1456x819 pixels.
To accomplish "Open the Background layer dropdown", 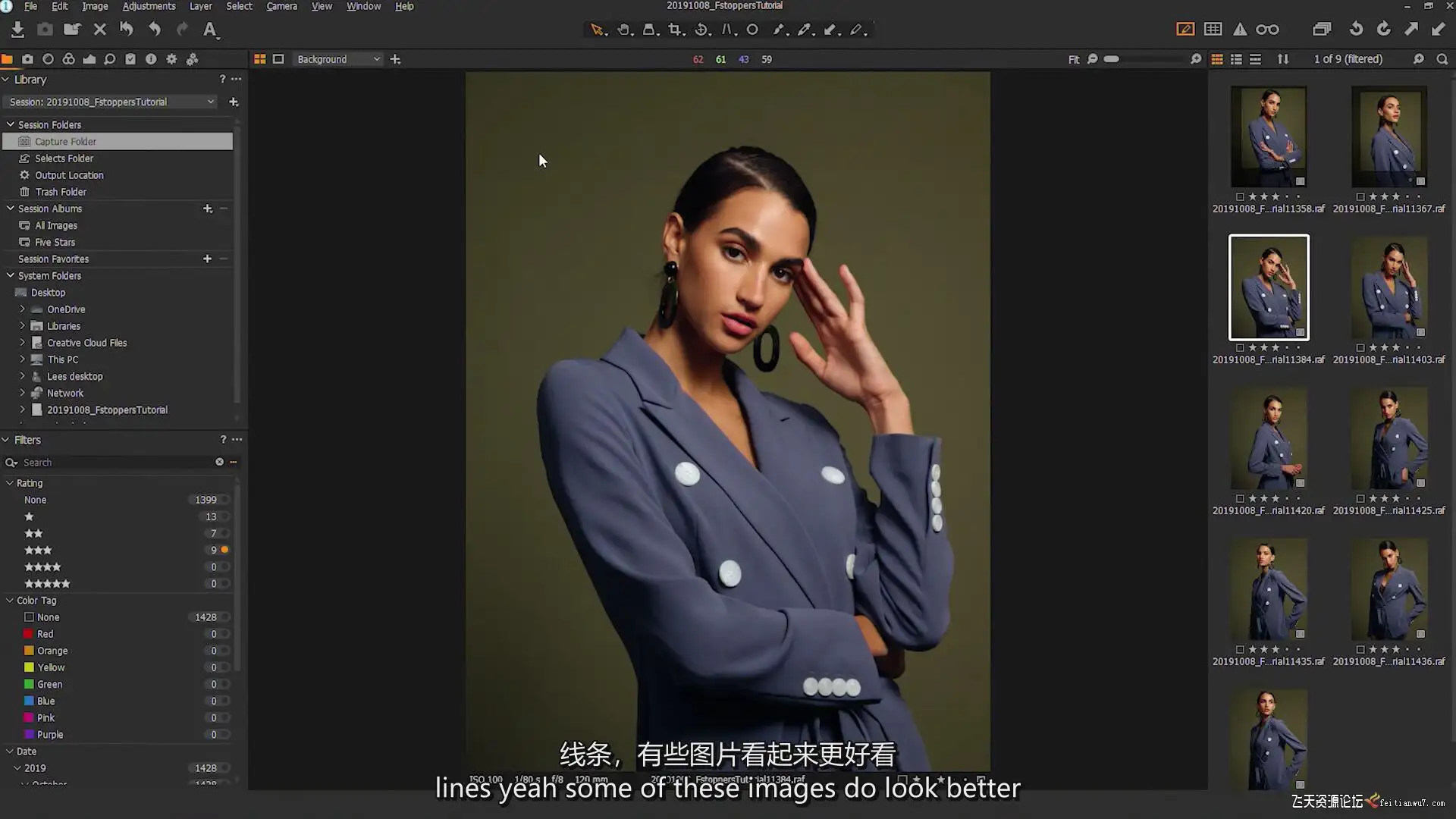I will point(338,59).
